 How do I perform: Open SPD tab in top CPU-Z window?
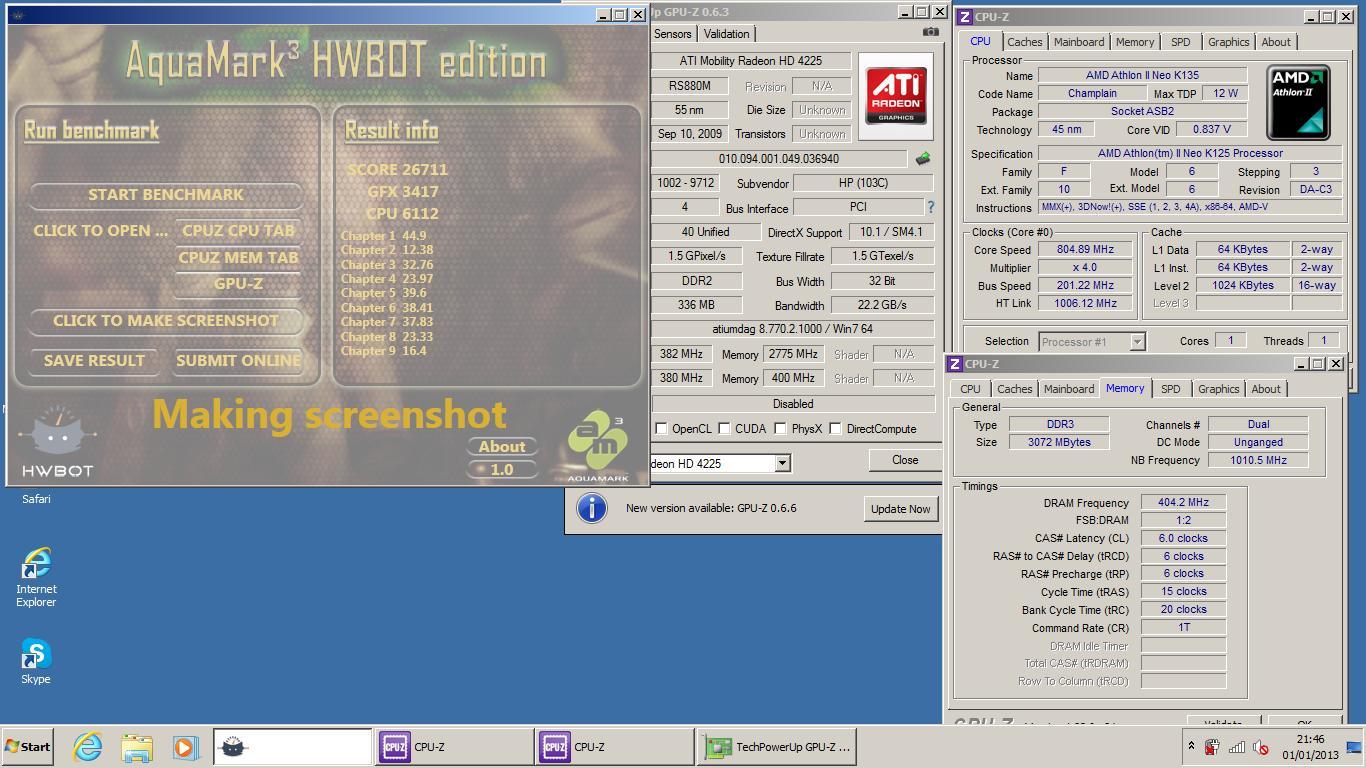click(1181, 42)
